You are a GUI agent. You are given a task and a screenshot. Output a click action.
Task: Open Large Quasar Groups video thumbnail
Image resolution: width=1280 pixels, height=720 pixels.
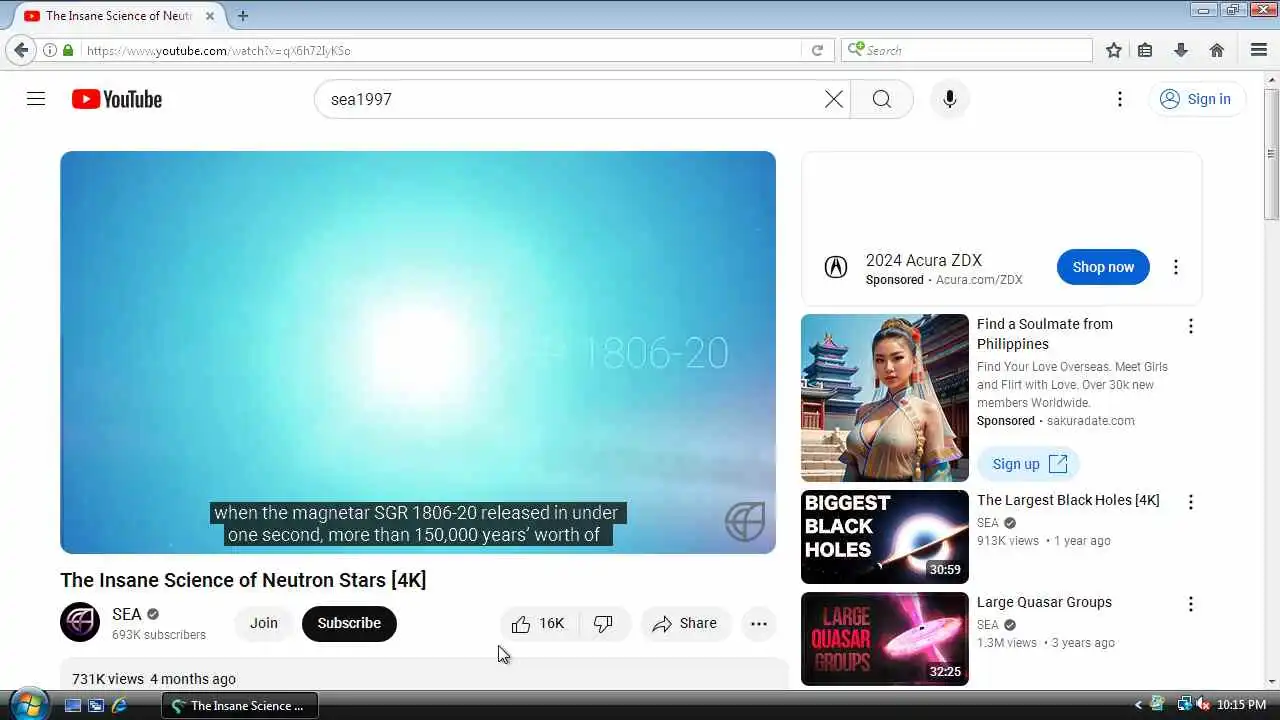point(885,639)
